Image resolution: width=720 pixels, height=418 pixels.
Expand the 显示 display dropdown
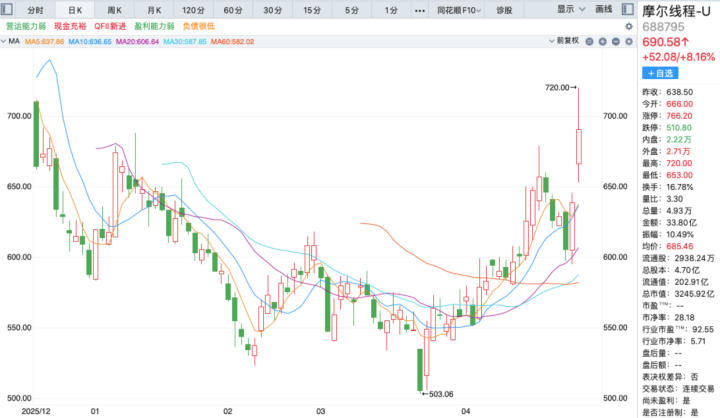(x=570, y=9)
